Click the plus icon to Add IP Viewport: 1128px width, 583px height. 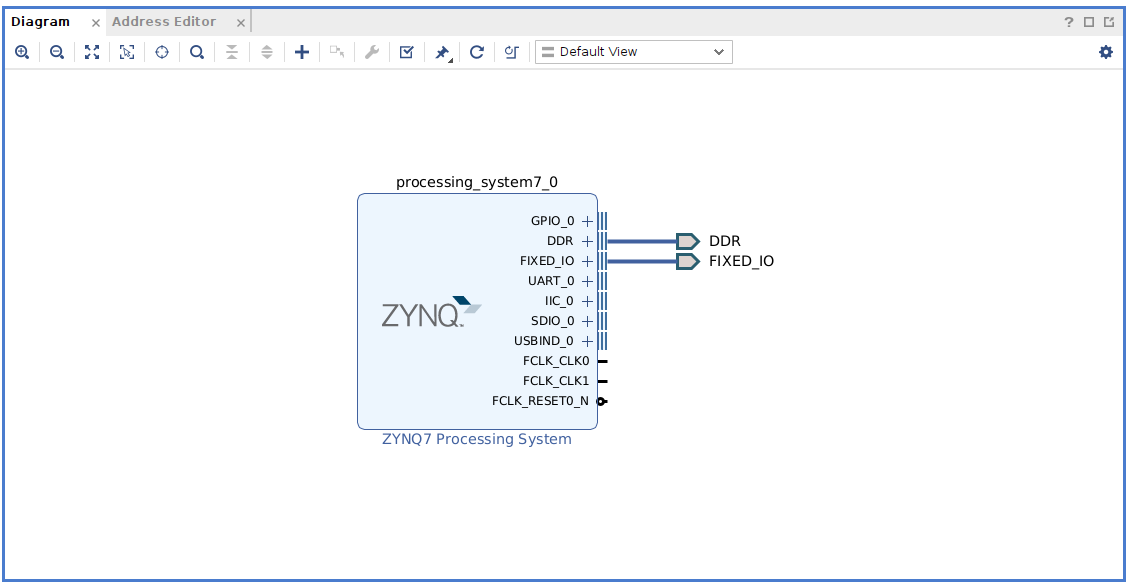302,52
